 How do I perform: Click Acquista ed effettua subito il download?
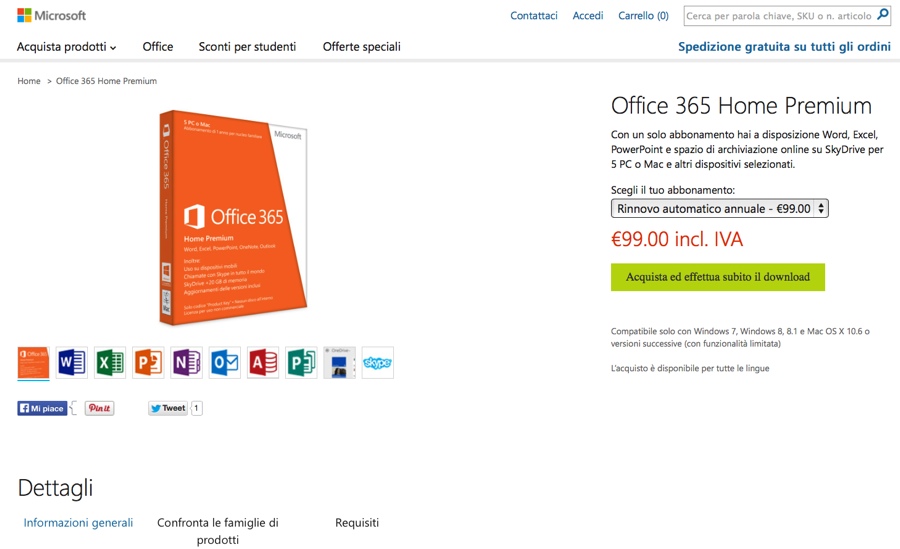[x=717, y=277]
